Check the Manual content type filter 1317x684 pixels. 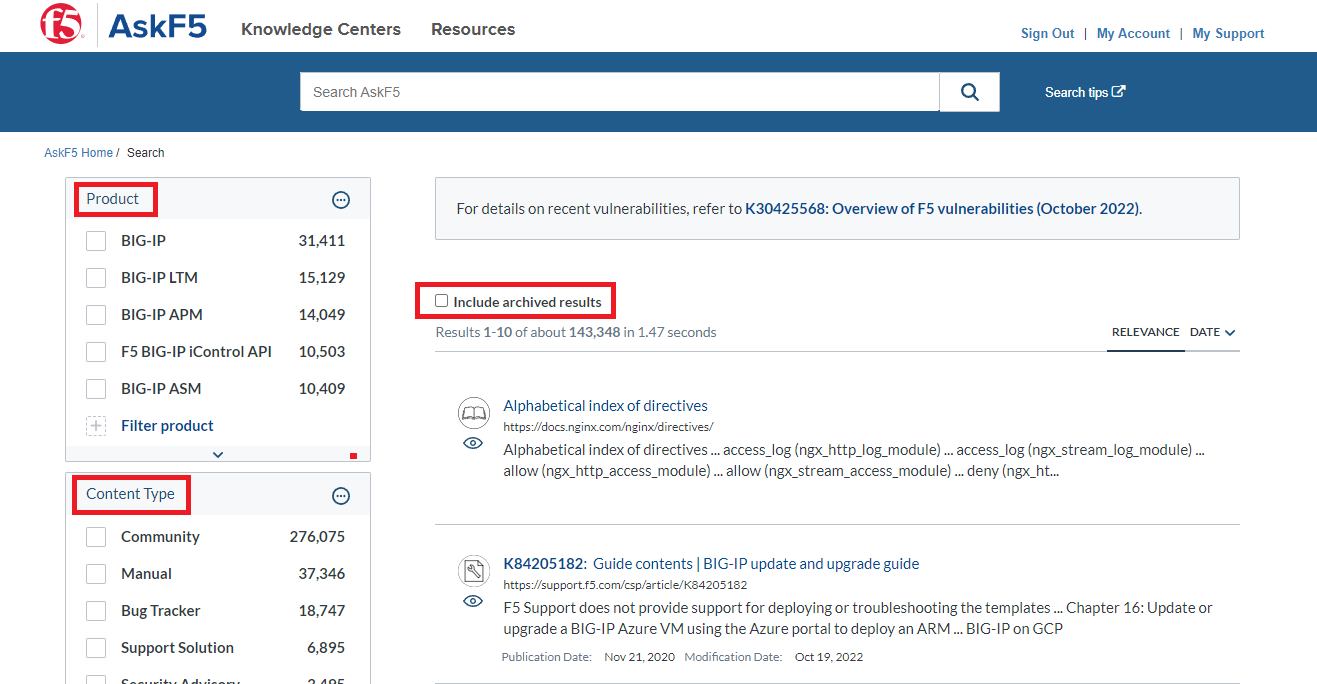coord(96,574)
